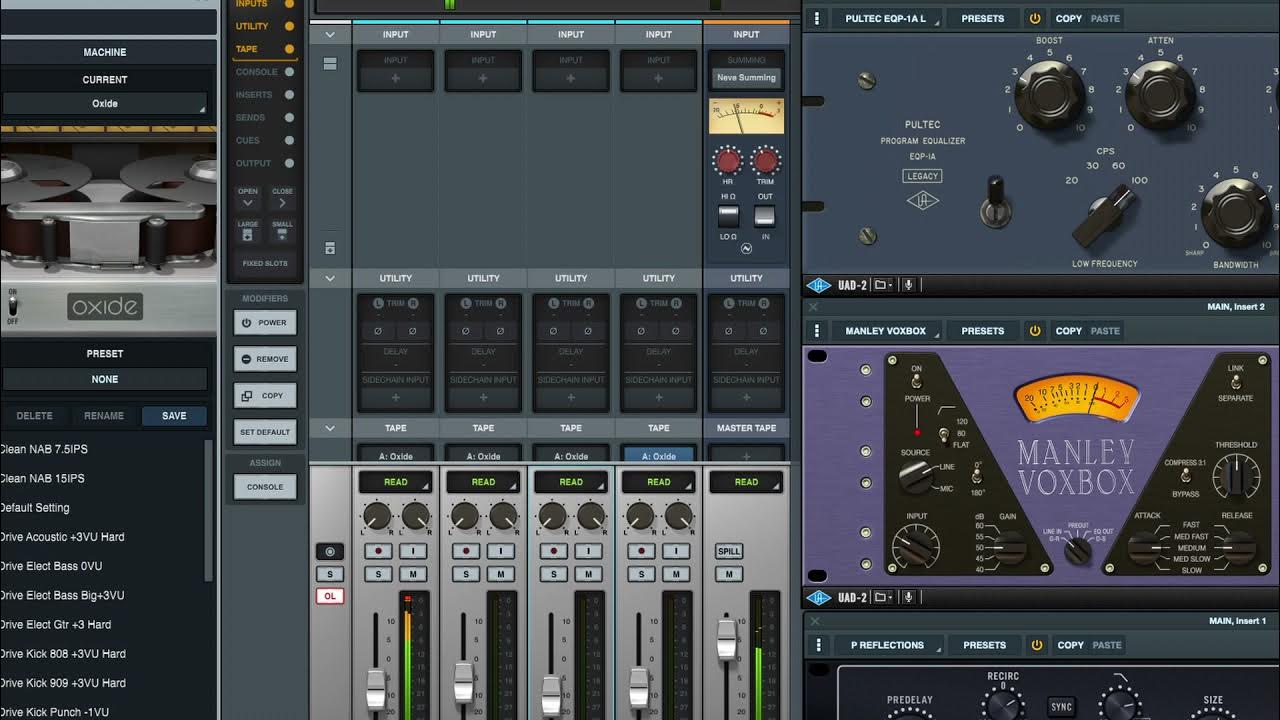This screenshot has width=1280, height=720.
Task: Click the OPEN chevron
Action: click(248, 203)
